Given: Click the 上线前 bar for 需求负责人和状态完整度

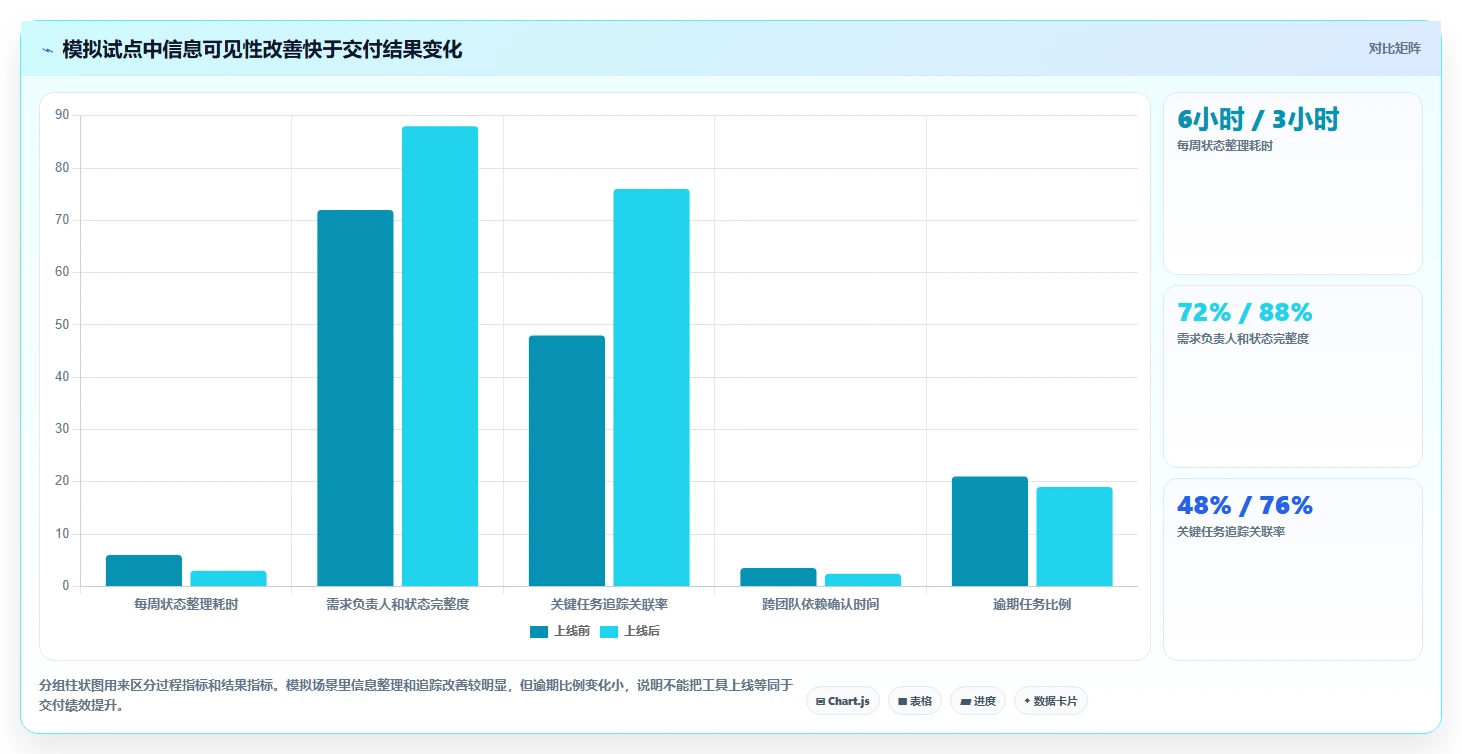Looking at the screenshot, I should [355, 398].
